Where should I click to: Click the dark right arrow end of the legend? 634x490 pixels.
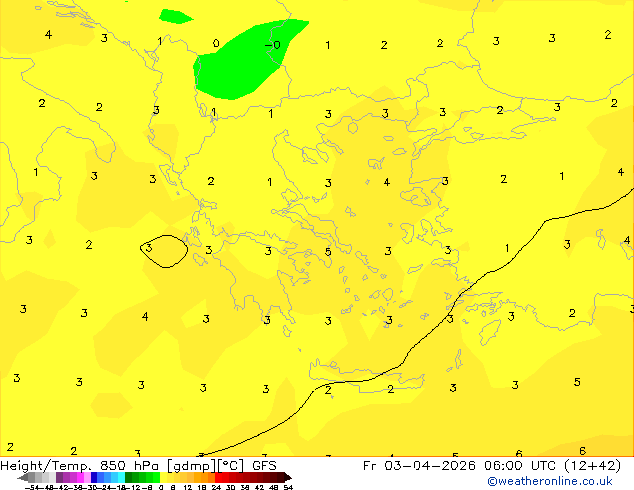point(288,477)
